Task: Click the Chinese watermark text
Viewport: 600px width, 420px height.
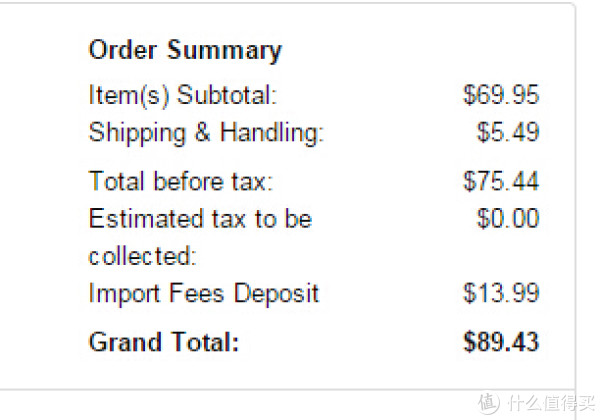Action: tap(551, 403)
